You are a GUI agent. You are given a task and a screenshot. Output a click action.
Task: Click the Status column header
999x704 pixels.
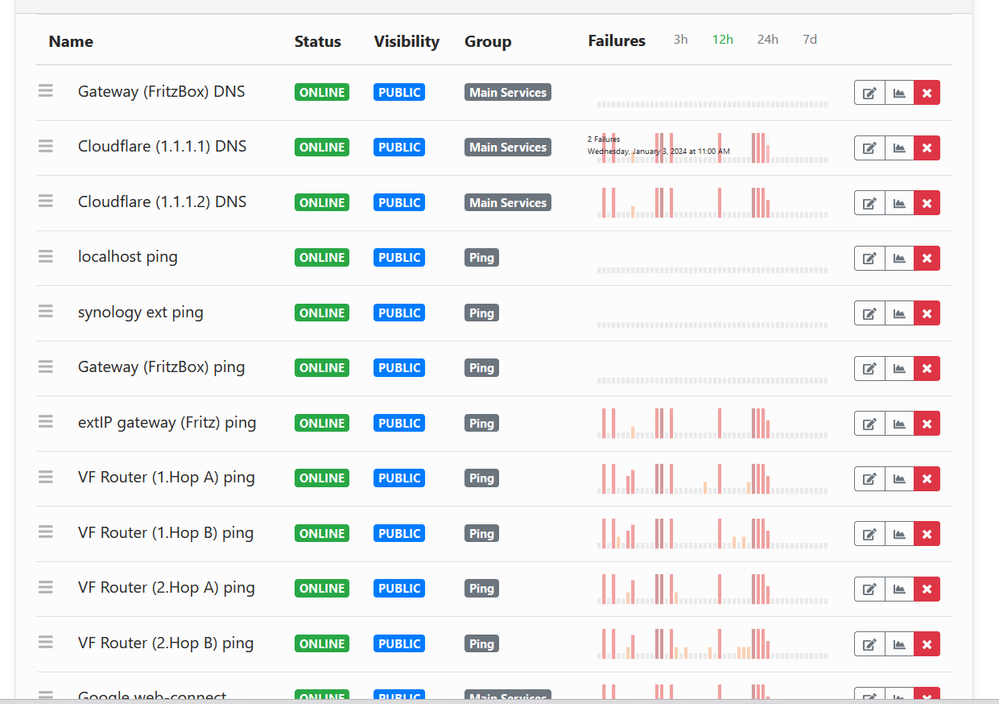tap(317, 41)
